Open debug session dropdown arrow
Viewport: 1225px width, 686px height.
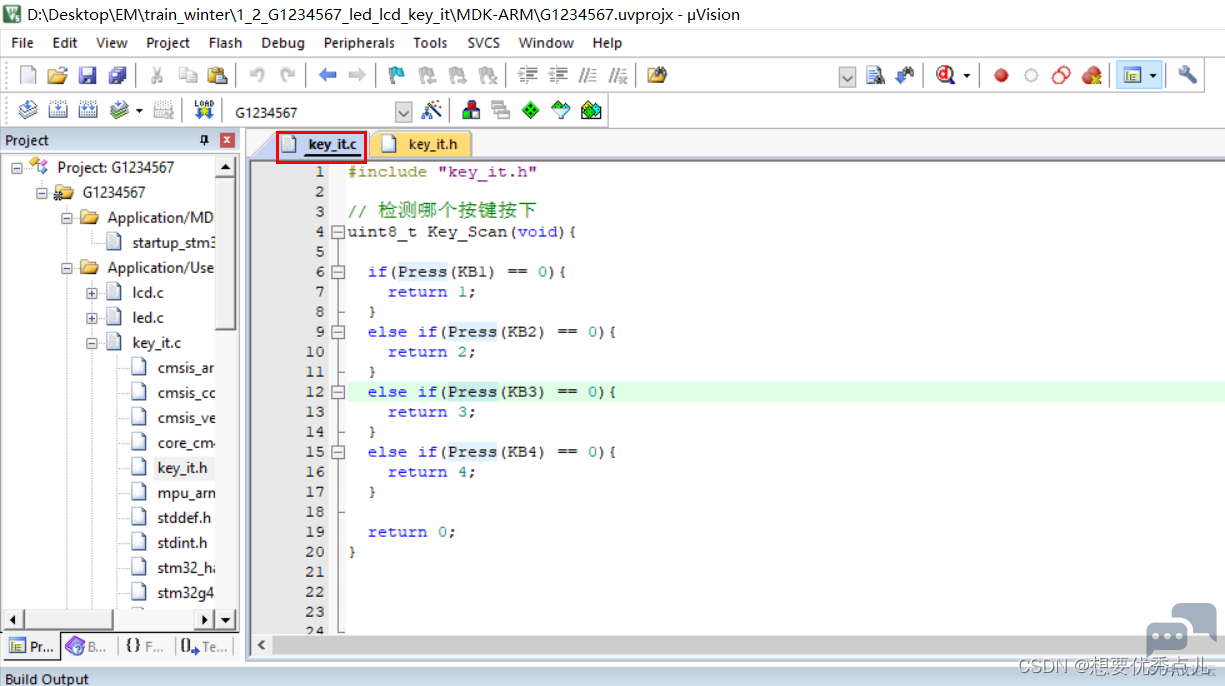(x=966, y=75)
